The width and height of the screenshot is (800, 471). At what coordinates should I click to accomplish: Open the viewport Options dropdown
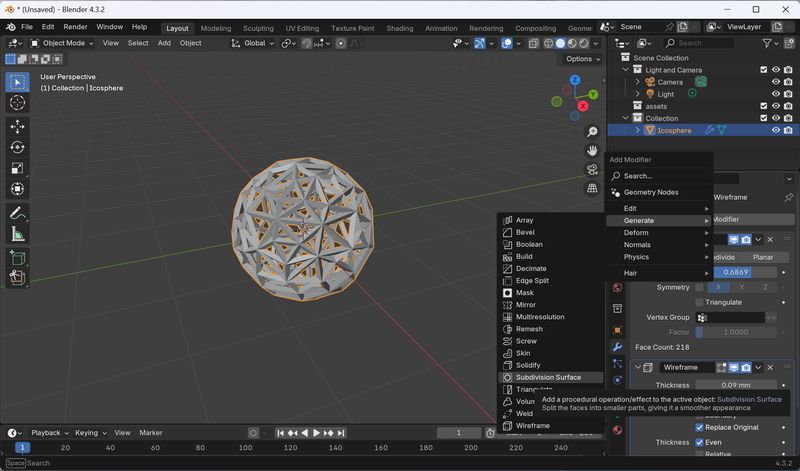click(583, 59)
